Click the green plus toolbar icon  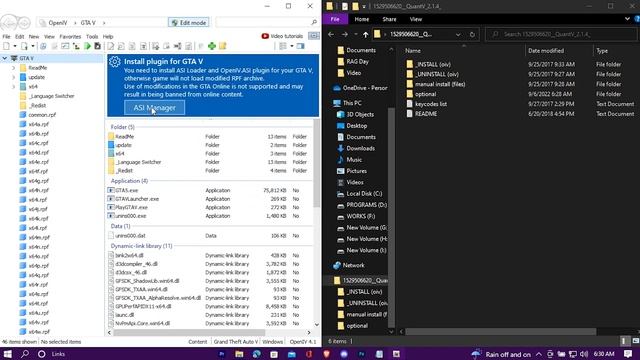212,46
